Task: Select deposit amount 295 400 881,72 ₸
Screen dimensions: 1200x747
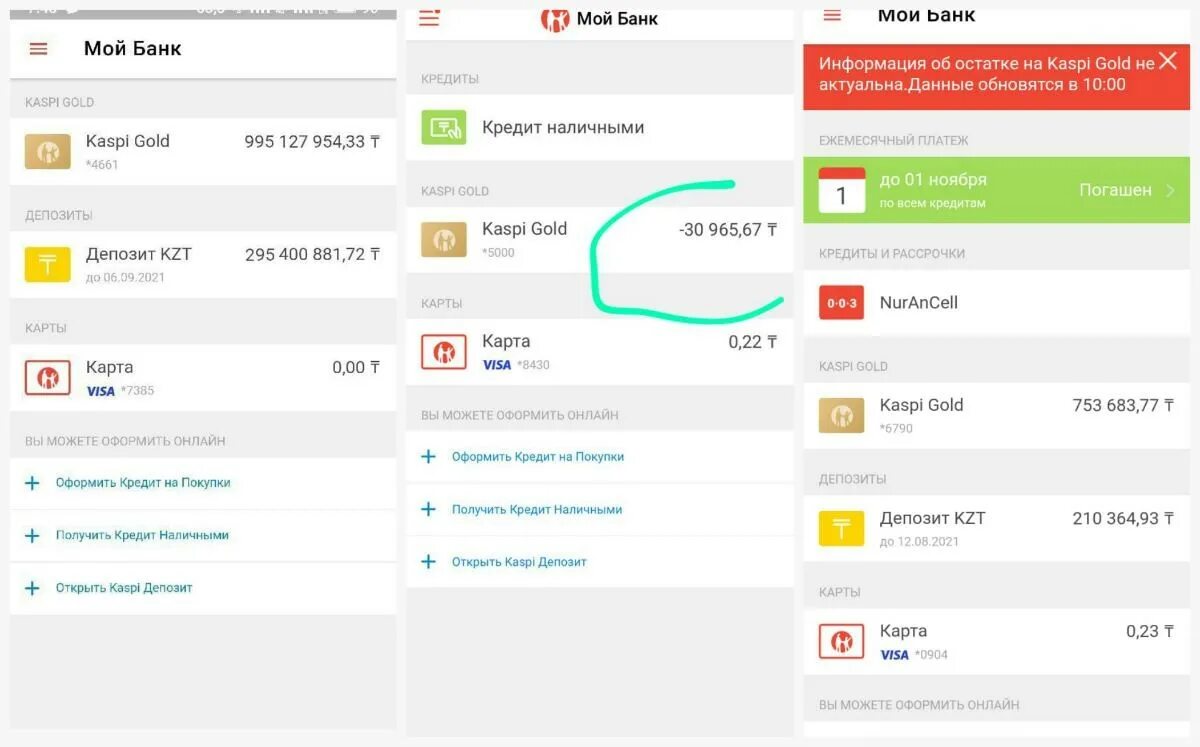Action: point(312,255)
